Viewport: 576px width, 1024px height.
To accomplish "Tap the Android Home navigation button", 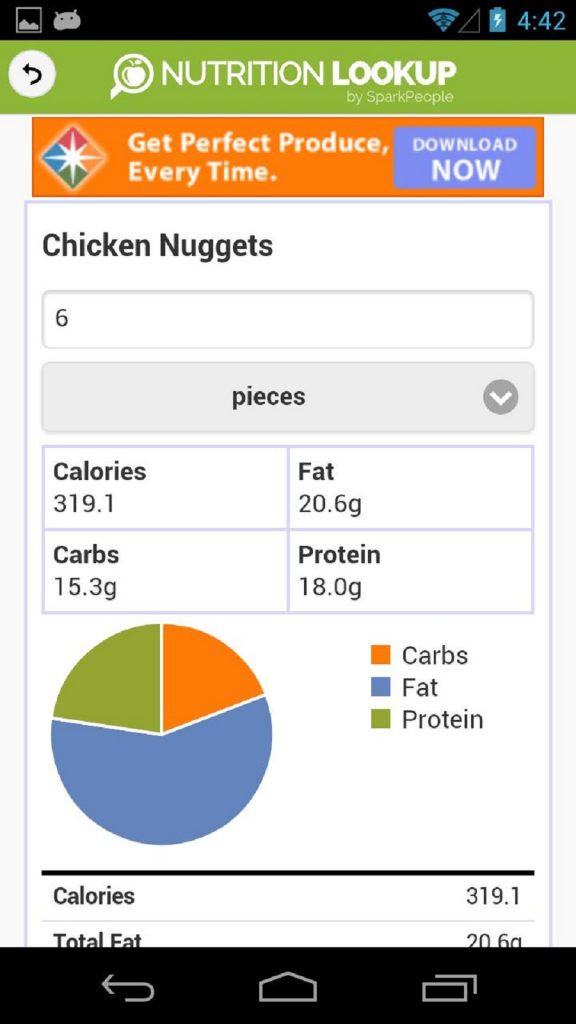I will [288, 986].
